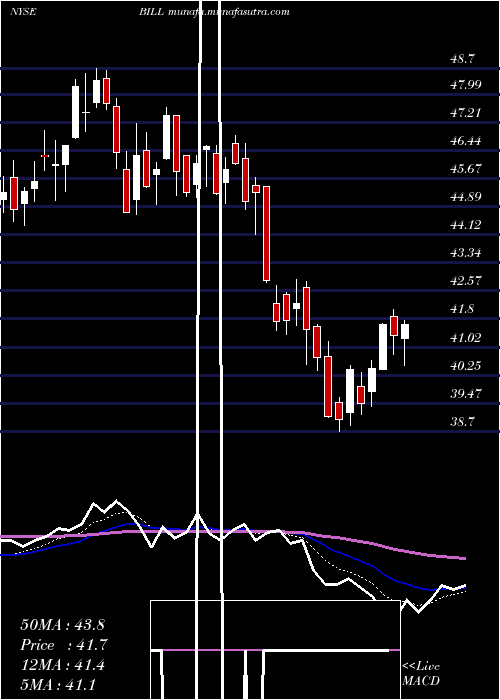The width and height of the screenshot is (500, 700).
Task: Click the 5MA : 41.1 readout
Action: 58,684
